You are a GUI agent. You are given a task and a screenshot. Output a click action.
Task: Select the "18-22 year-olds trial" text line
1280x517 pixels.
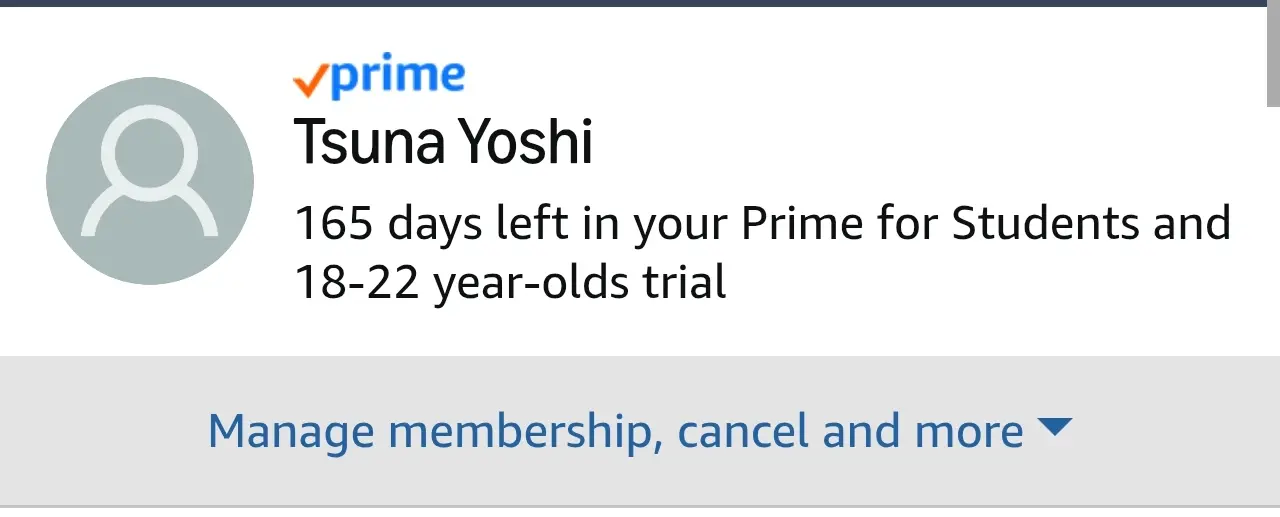tap(510, 283)
